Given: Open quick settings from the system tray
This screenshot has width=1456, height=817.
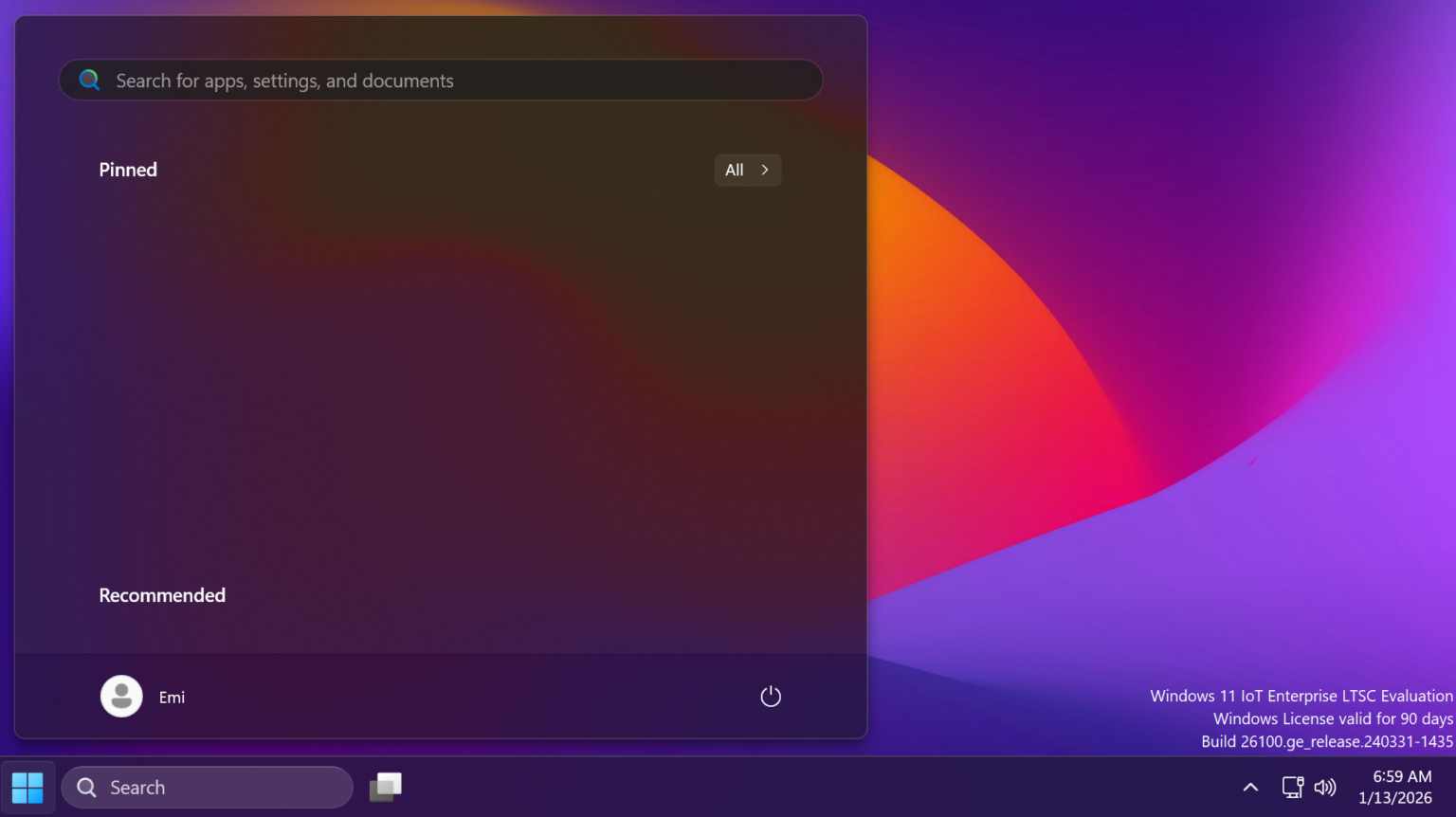Looking at the screenshot, I should (1308, 787).
